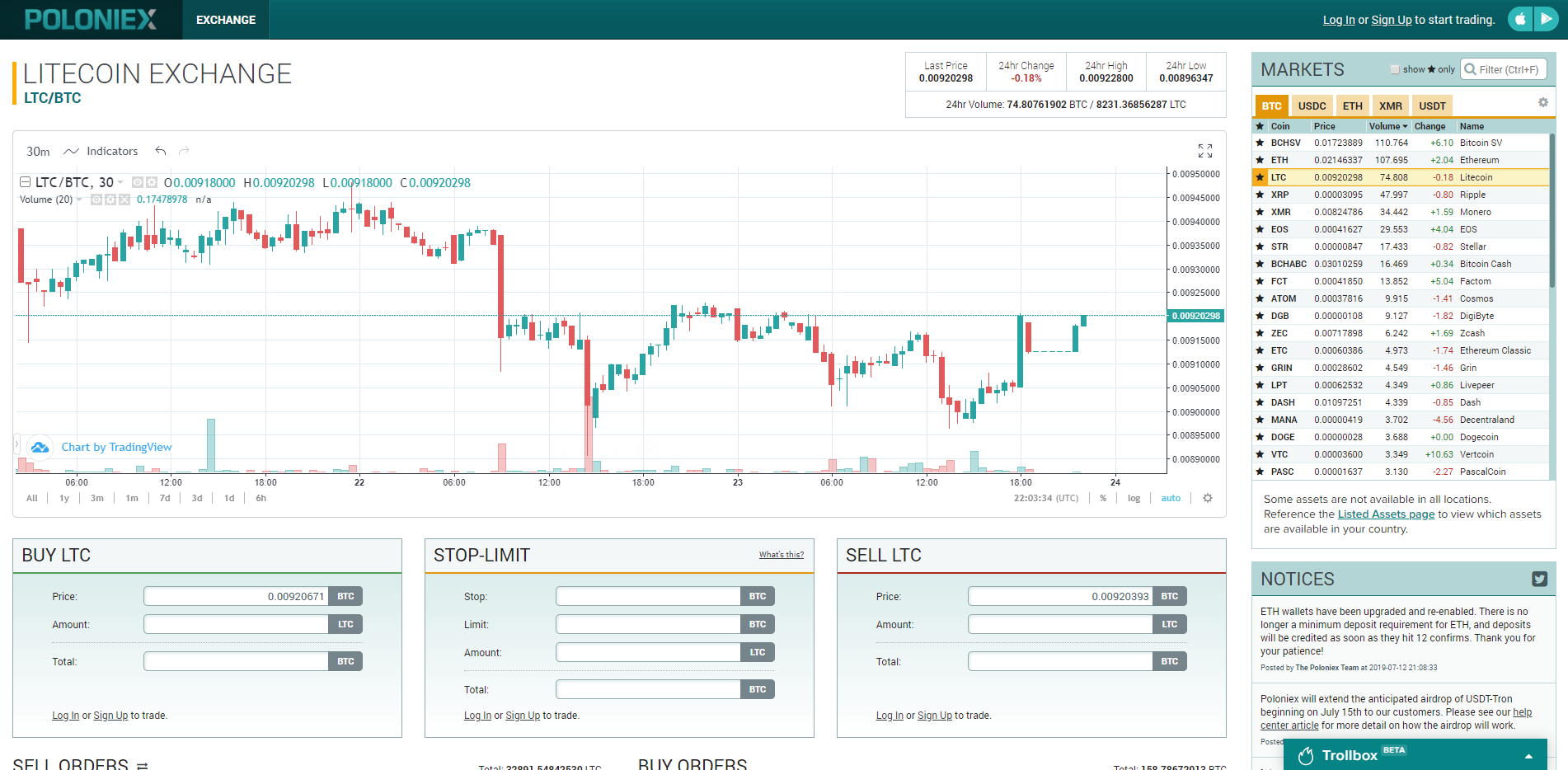Open the Listed Assets page link
Viewport: 1568px width, 770px height.
pyautogui.click(x=1386, y=514)
